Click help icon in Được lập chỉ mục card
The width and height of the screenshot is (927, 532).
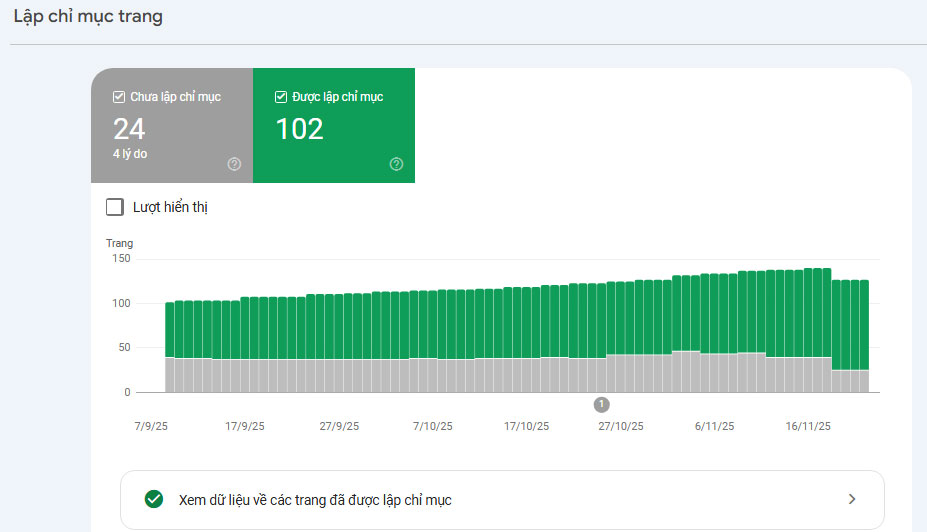396,164
